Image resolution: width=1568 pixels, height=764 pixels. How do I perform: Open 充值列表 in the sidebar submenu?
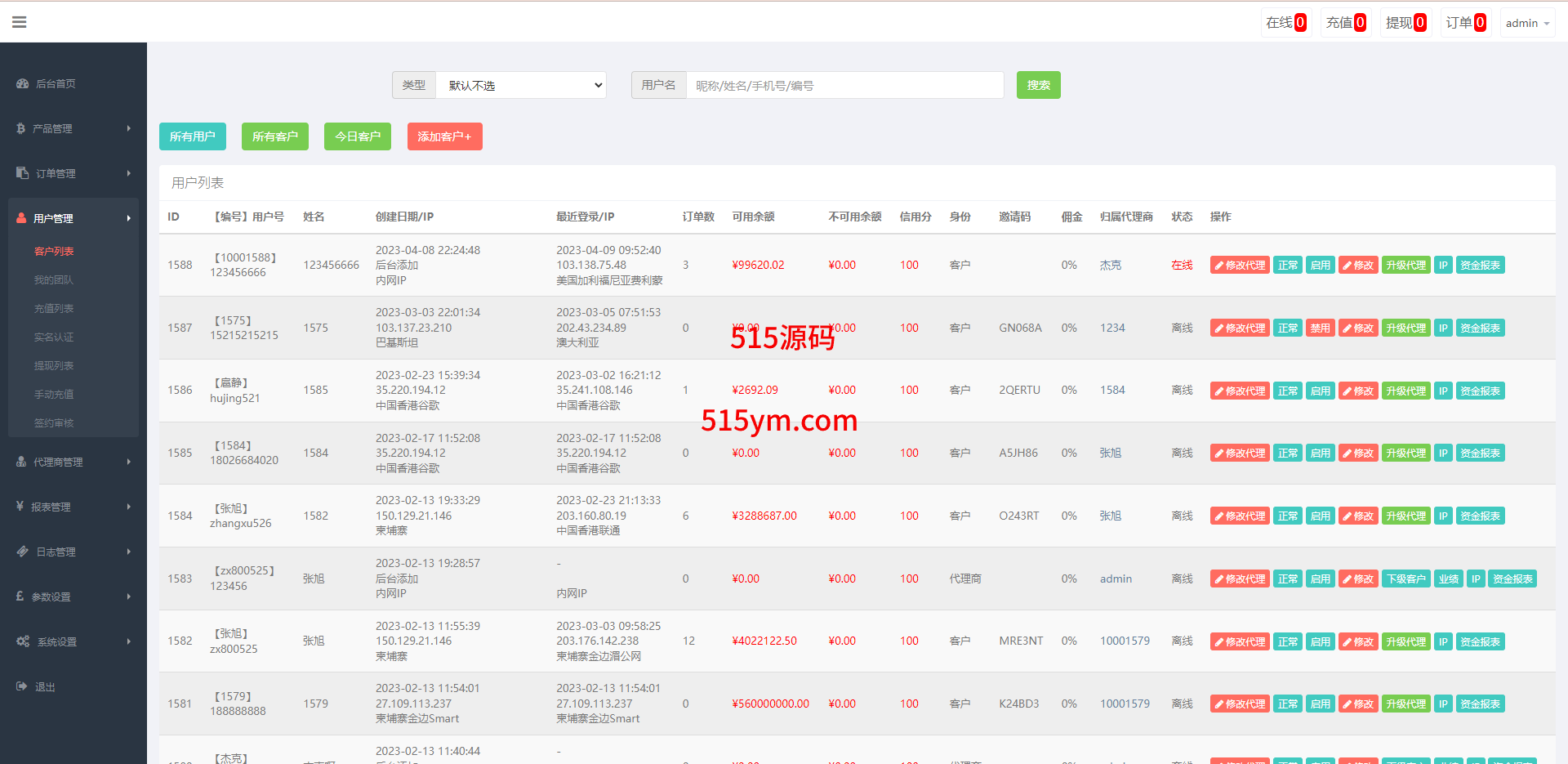tap(54, 308)
